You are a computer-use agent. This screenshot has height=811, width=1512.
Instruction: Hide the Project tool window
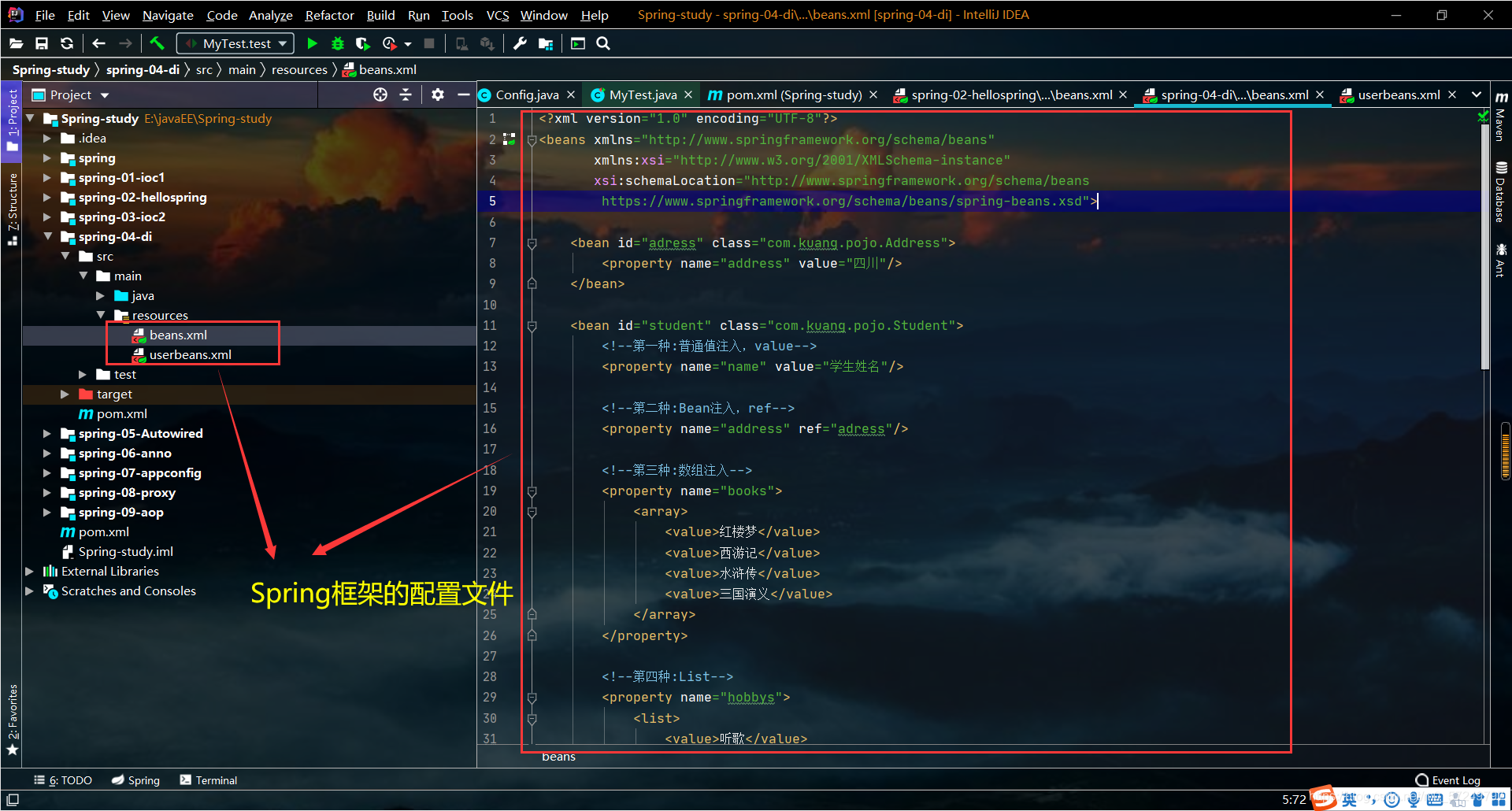click(x=464, y=94)
